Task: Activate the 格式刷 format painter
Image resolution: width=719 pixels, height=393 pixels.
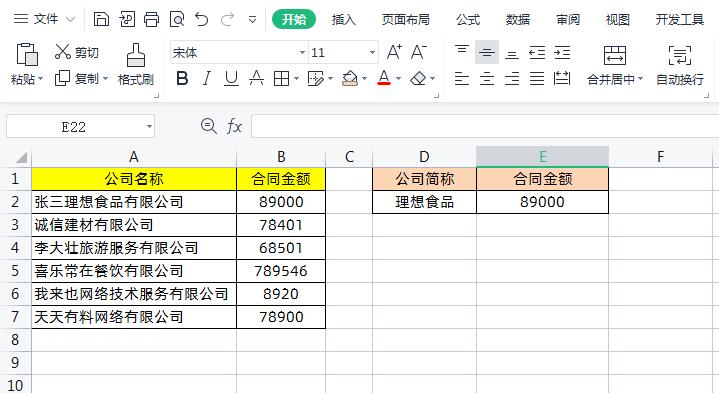Action: click(x=136, y=64)
